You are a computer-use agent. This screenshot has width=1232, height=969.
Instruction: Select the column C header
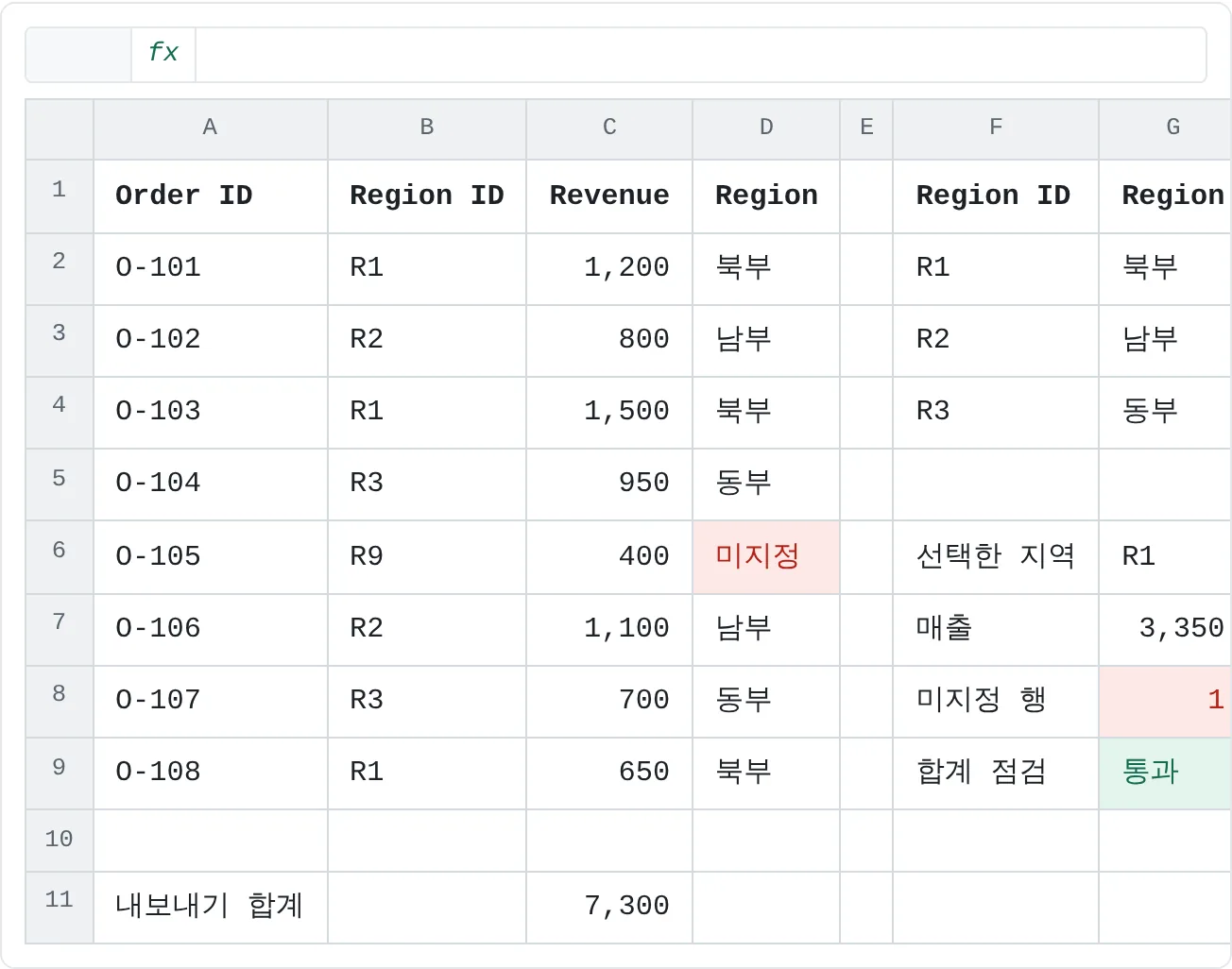609,128
